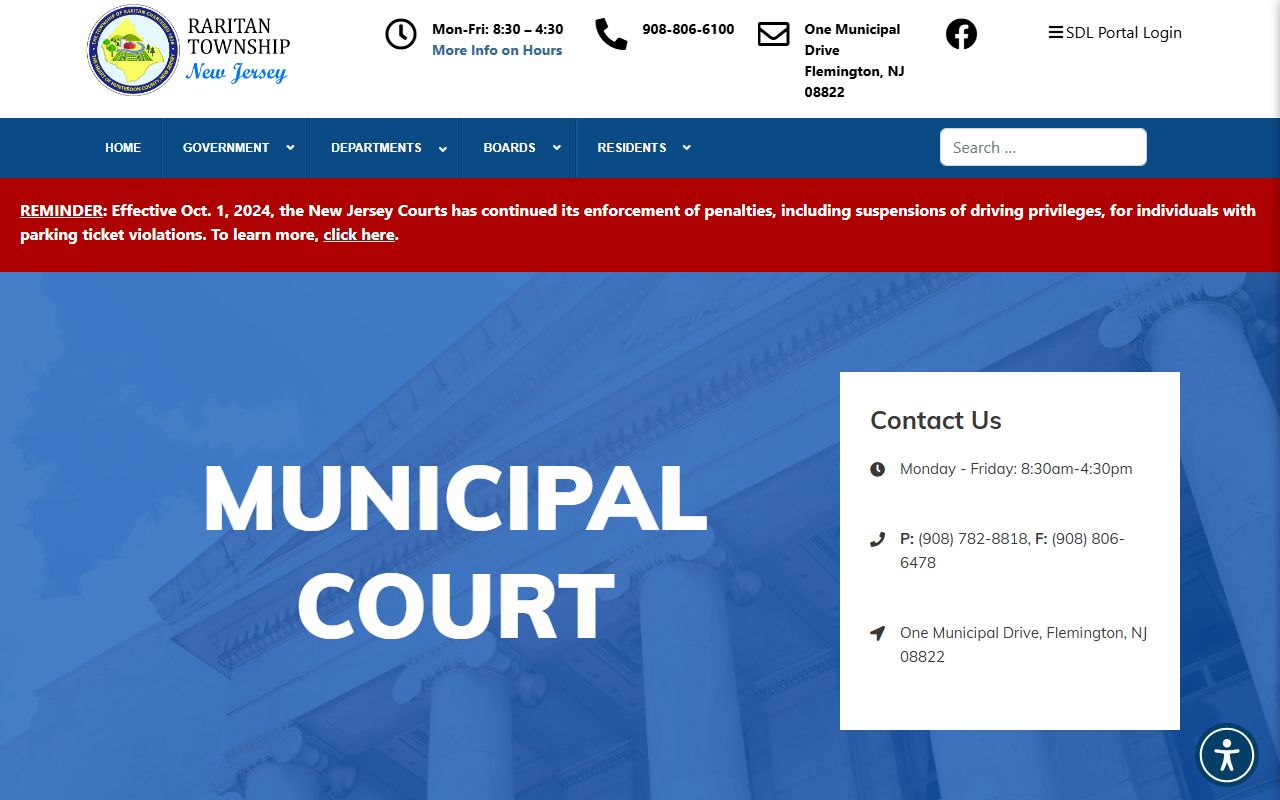Click the Monday - Friday: 8:30am-4:30pm text

pos(1016,469)
